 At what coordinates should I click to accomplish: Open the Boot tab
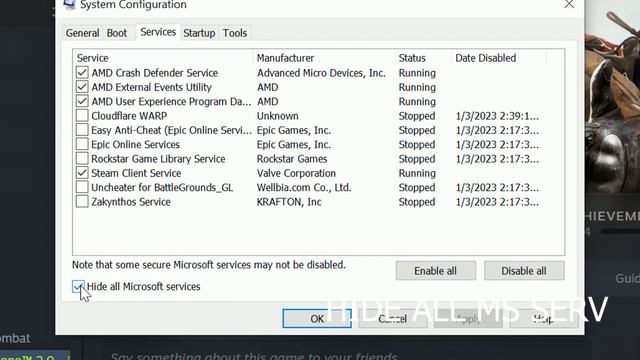click(x=117, y=33)
